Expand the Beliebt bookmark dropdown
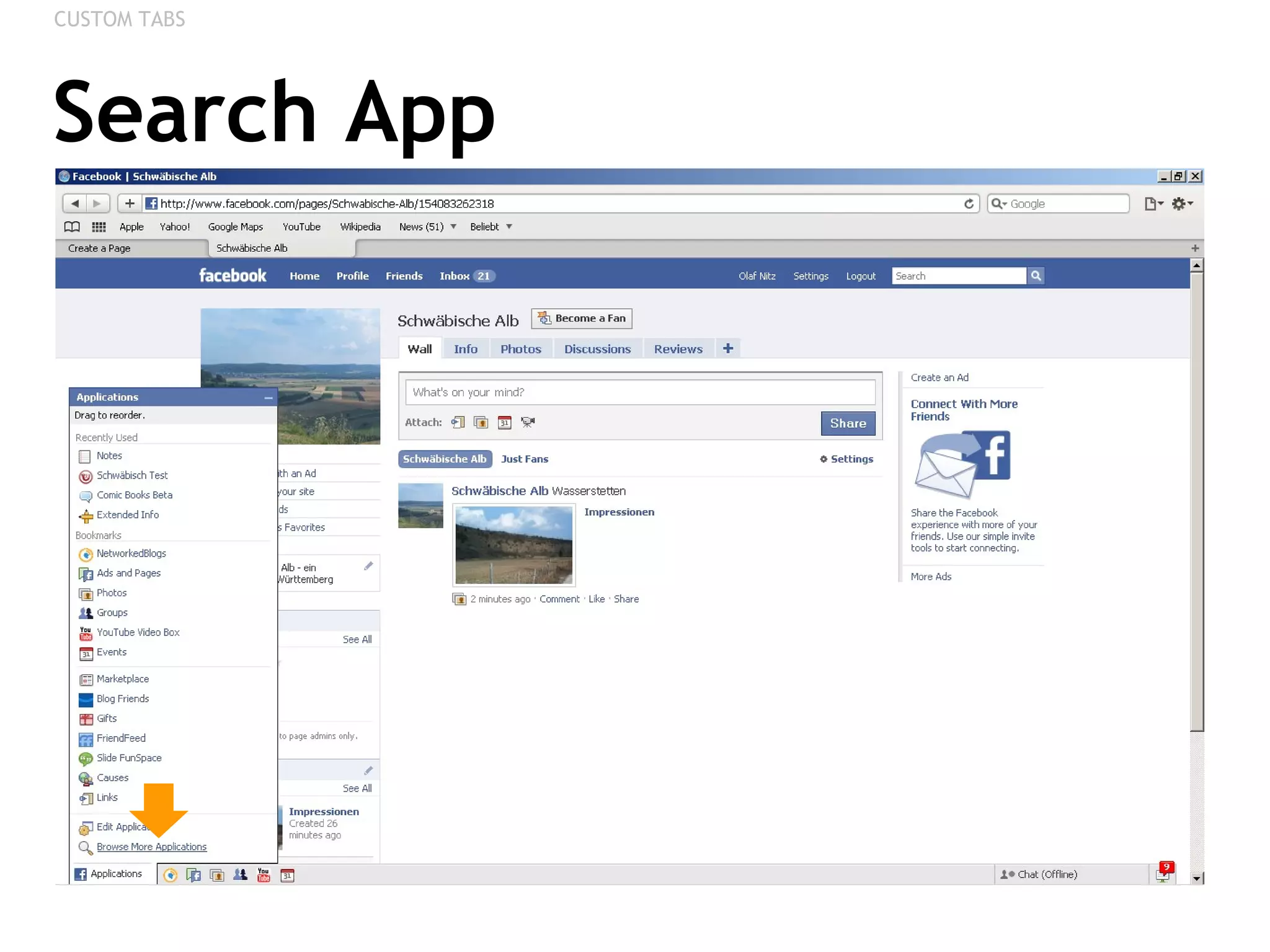The width and height of the screenshot is (1270, 952). pyautogui.click(x=509, y=227)
